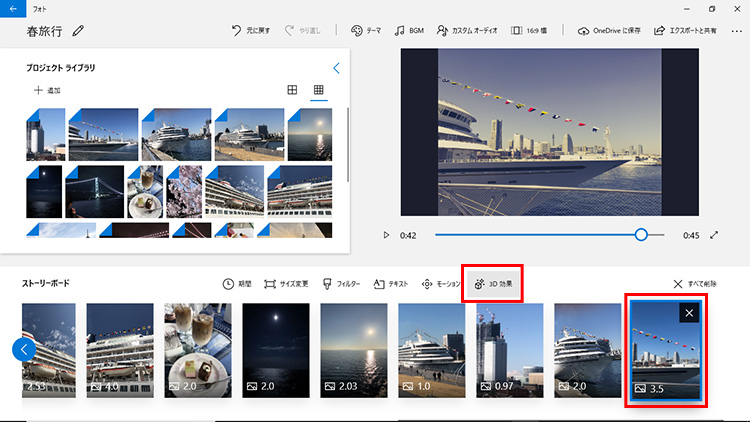Open the テーマ theme picker

(365, 31)
